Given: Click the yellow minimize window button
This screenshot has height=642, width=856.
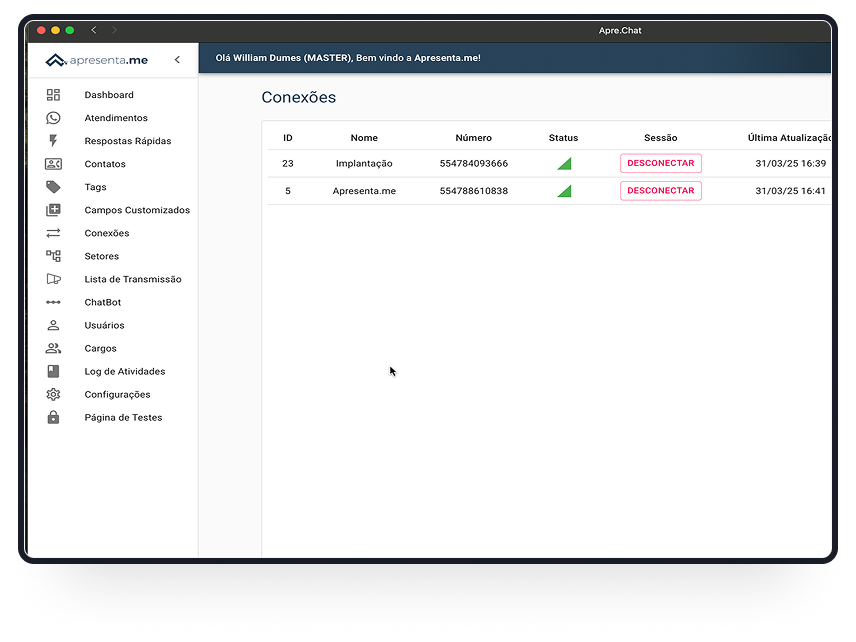Looking at the screenshot, I should pos(55,30).
